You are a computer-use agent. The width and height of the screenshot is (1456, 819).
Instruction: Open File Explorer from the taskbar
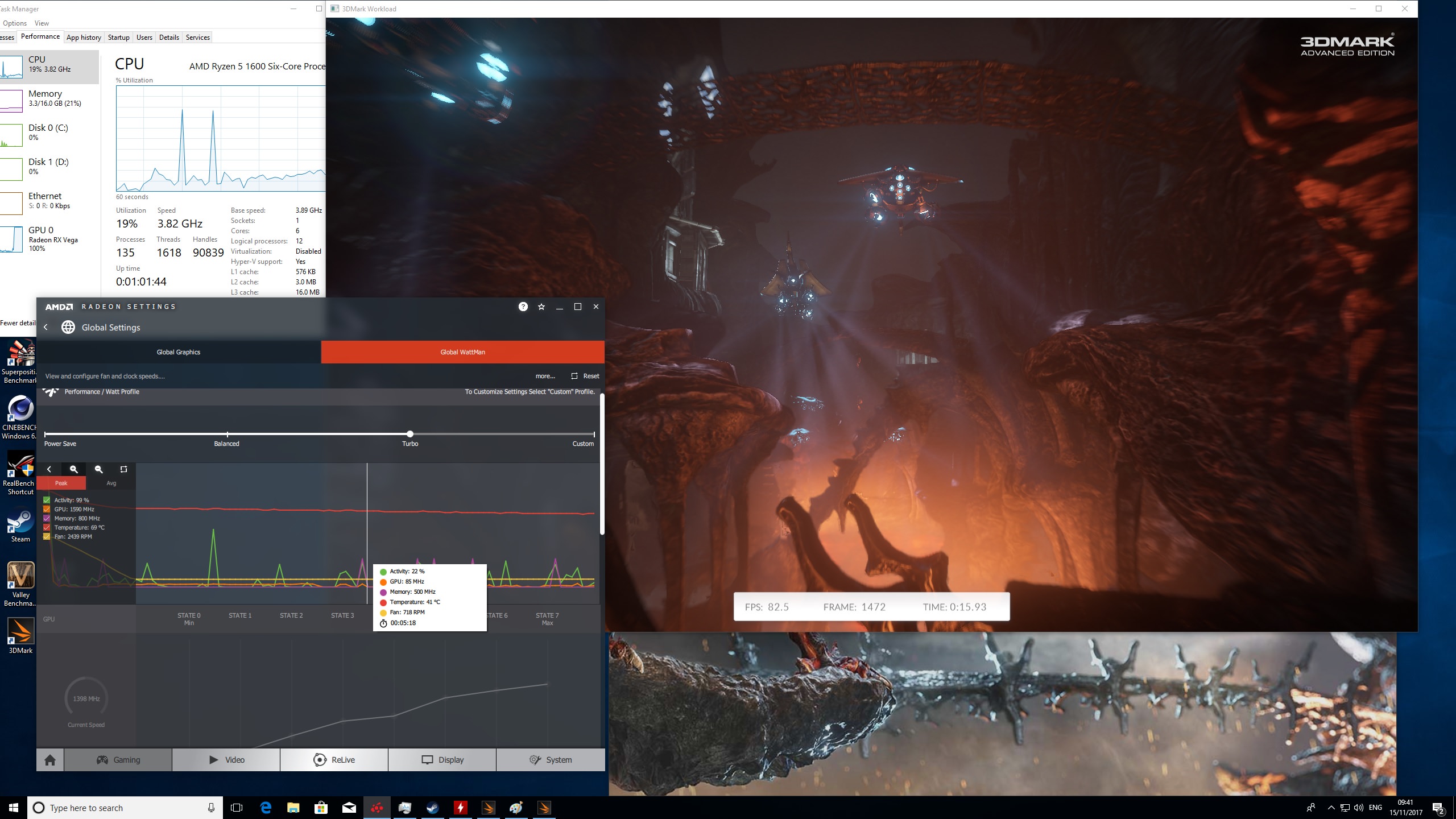click(293, 808)
